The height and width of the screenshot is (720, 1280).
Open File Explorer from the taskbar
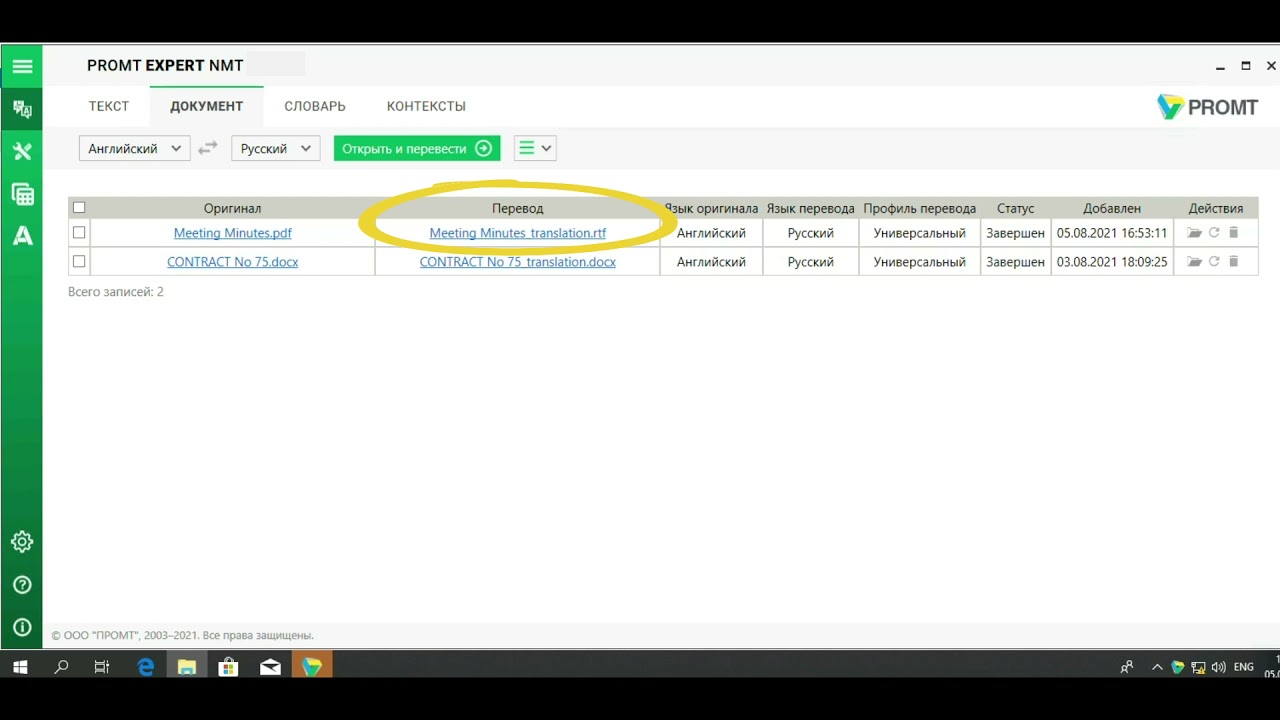187,667
